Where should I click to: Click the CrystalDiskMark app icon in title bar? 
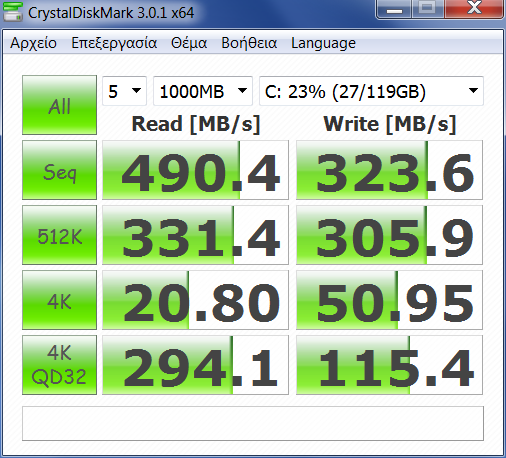click(12, 12)
